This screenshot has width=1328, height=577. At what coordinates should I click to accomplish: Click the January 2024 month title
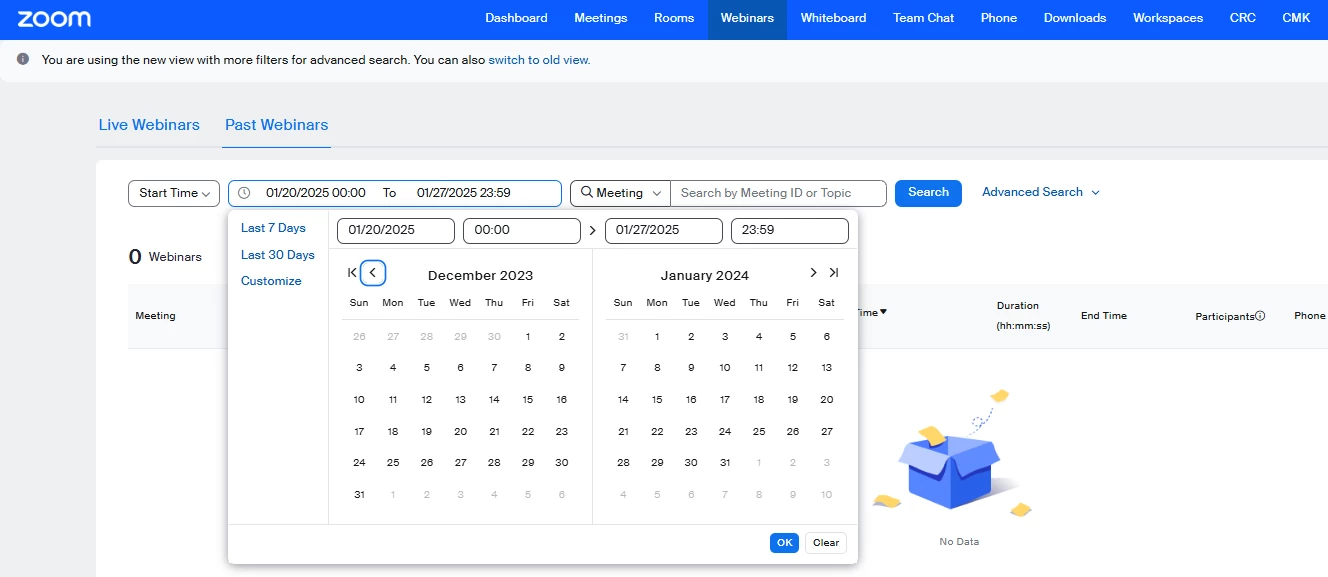click(705, 276)
